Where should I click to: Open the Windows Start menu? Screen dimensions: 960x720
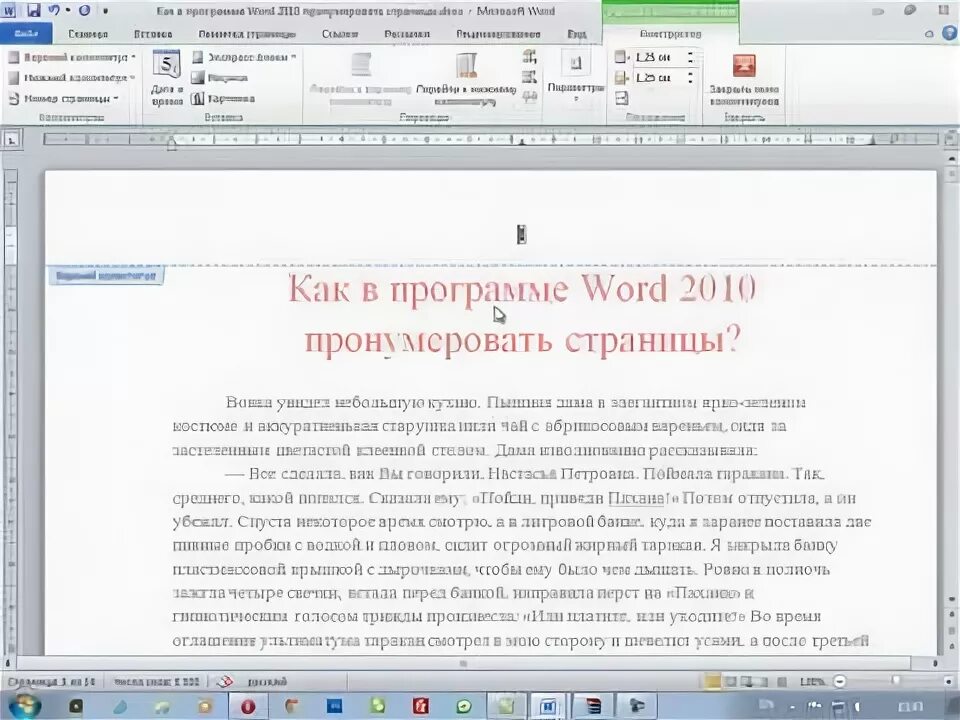(x=24, y=707)
